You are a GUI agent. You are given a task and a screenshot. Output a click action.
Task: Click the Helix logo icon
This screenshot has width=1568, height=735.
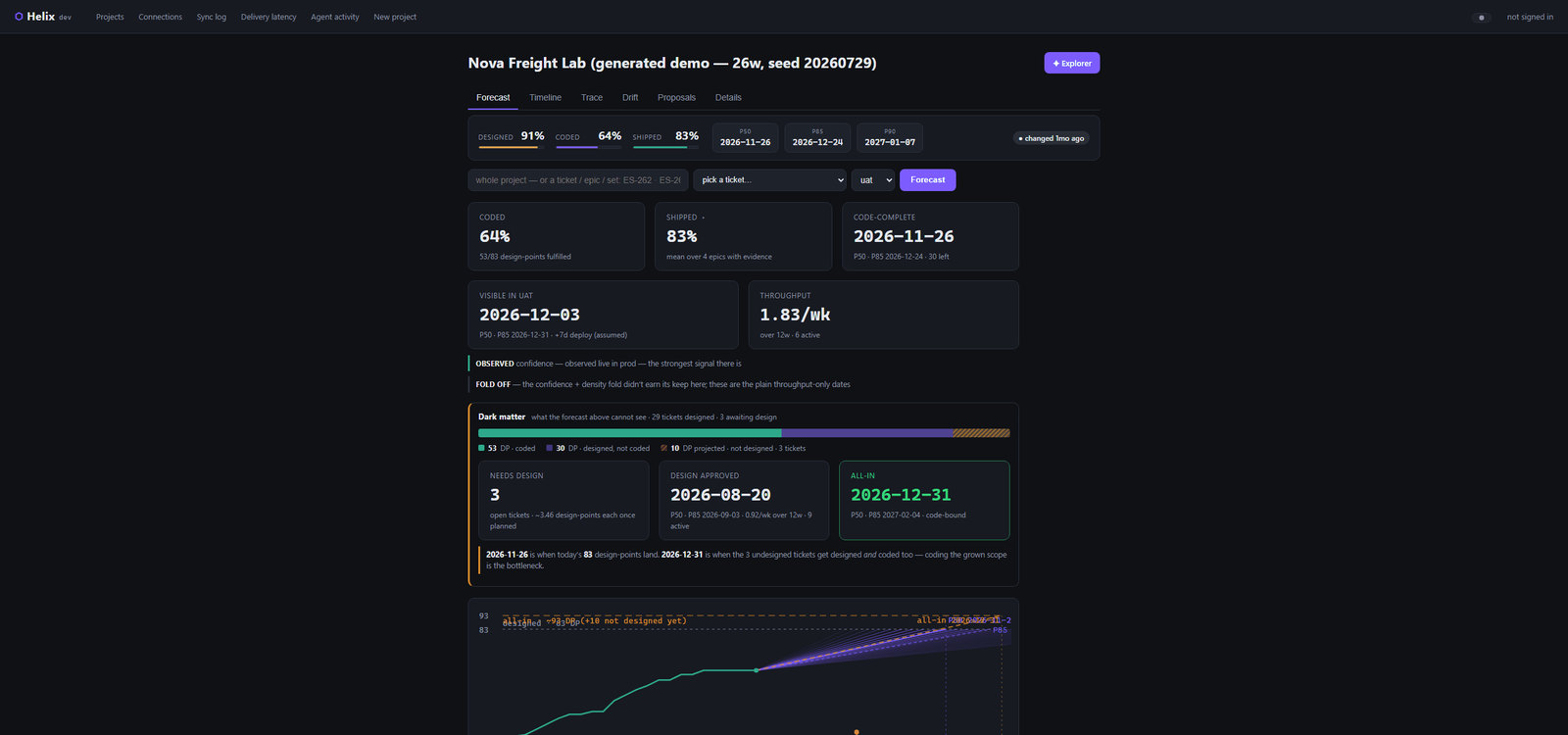(19, 17)
